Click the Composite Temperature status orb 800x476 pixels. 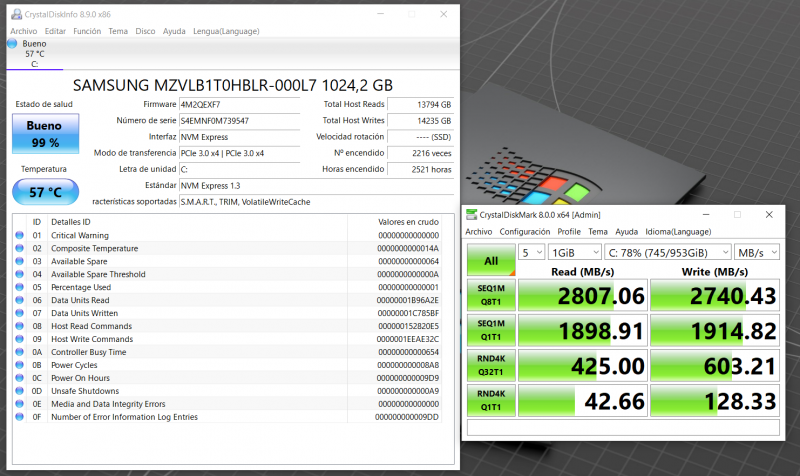tap(19, 248)
